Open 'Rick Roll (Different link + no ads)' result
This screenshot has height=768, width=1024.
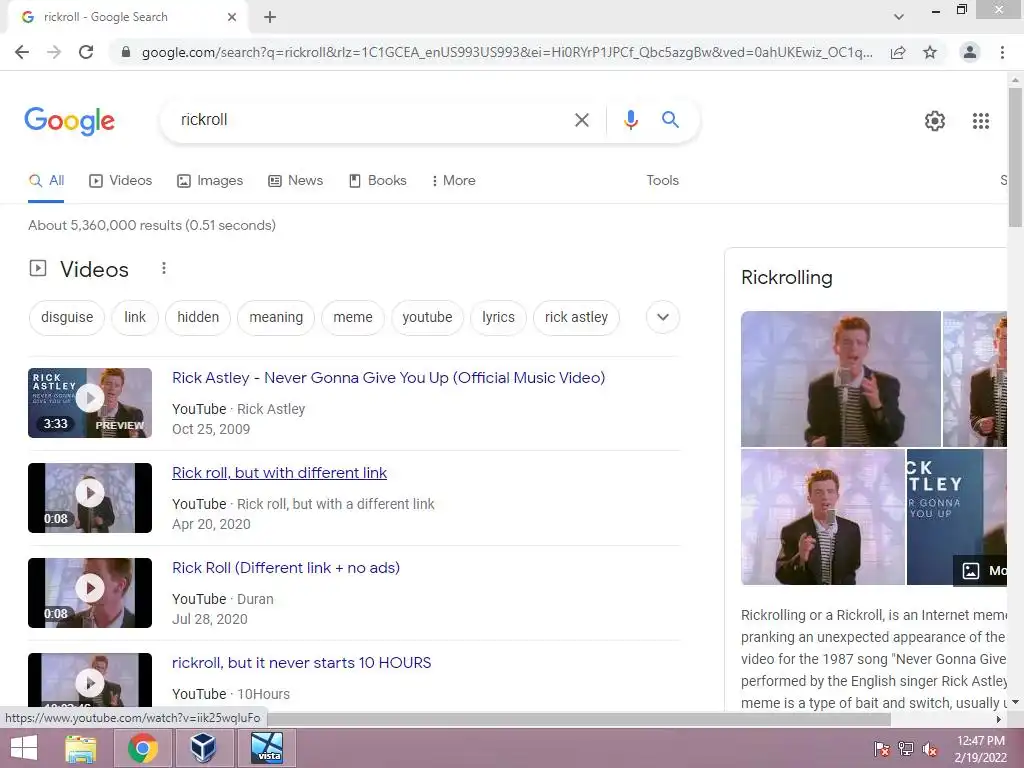point(286,568)
